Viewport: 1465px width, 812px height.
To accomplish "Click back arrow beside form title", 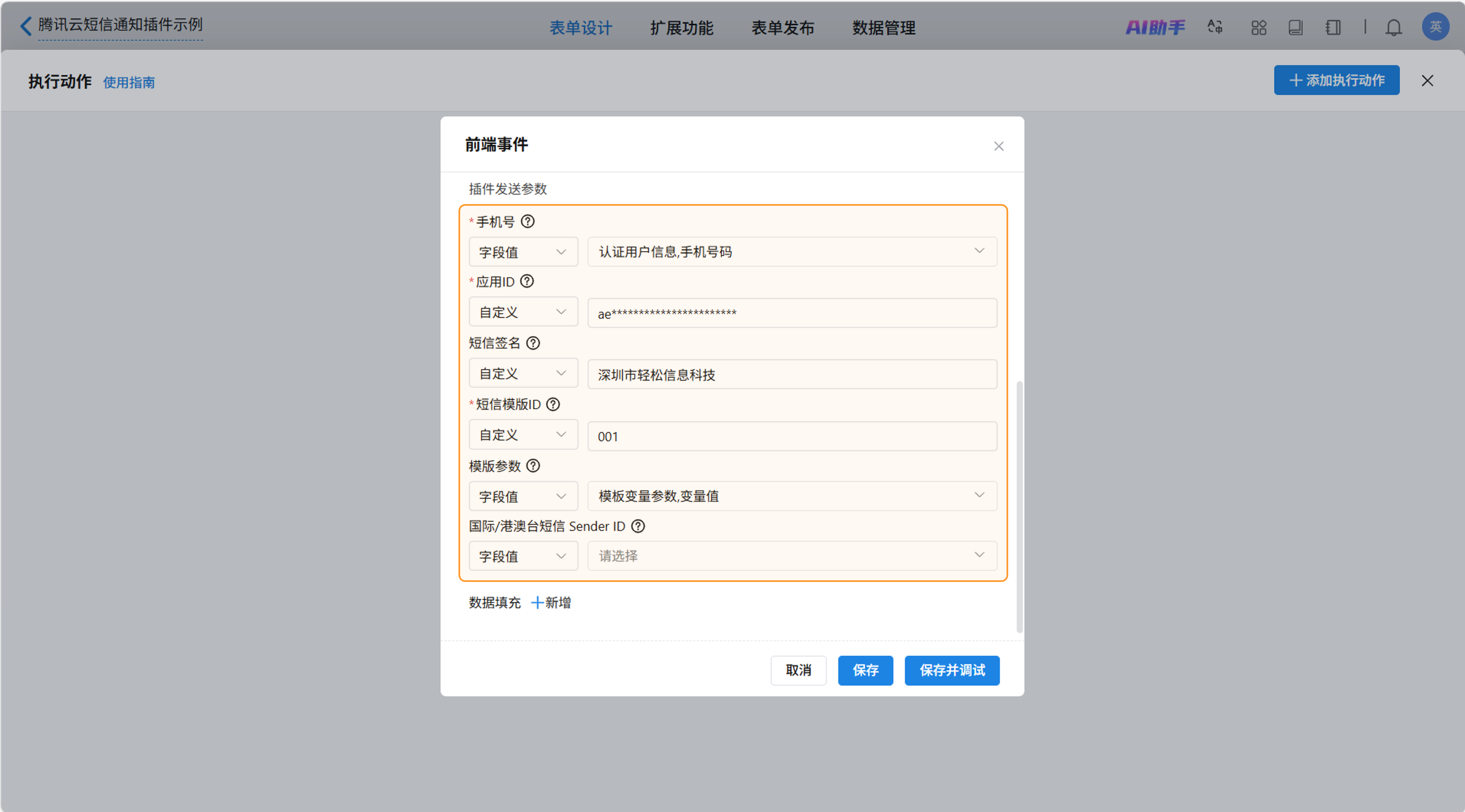I will pyautogui.click(x=26, y=26).
